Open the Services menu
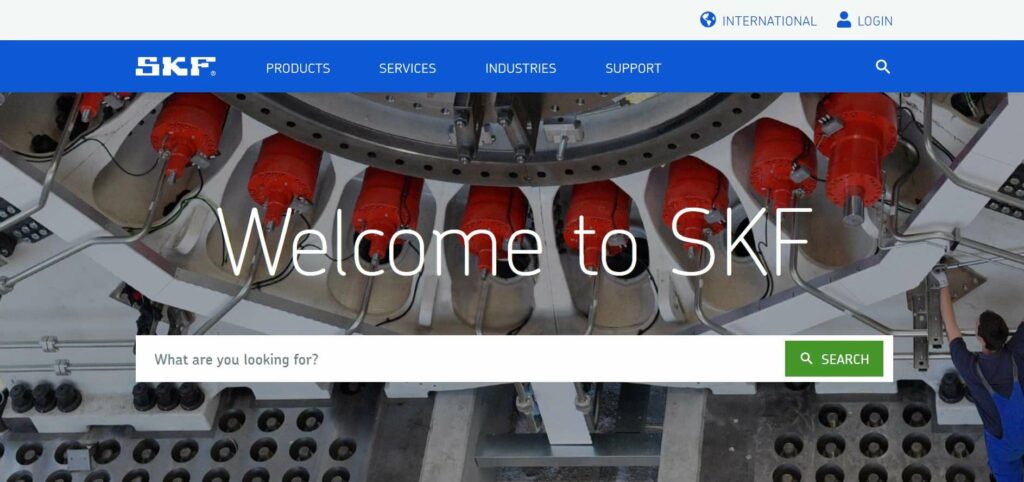Image resolution: width=1024 pixels, height=482 pixels. pyautogui.click(x=408, y=68)
